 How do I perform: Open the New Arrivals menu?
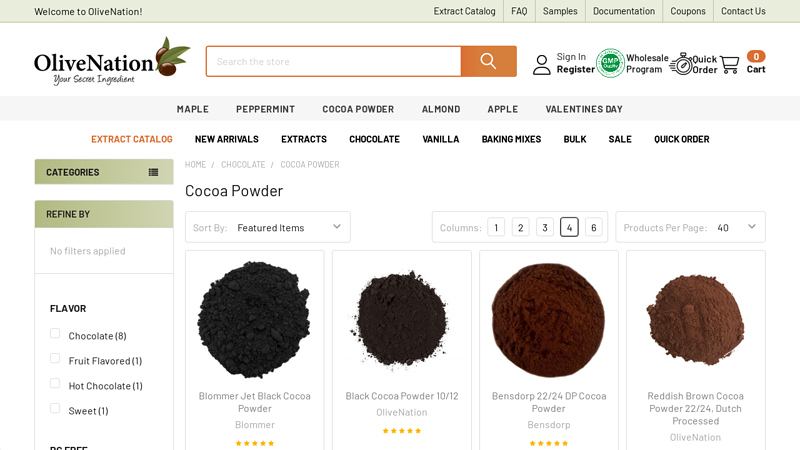(x=227, y=139)
